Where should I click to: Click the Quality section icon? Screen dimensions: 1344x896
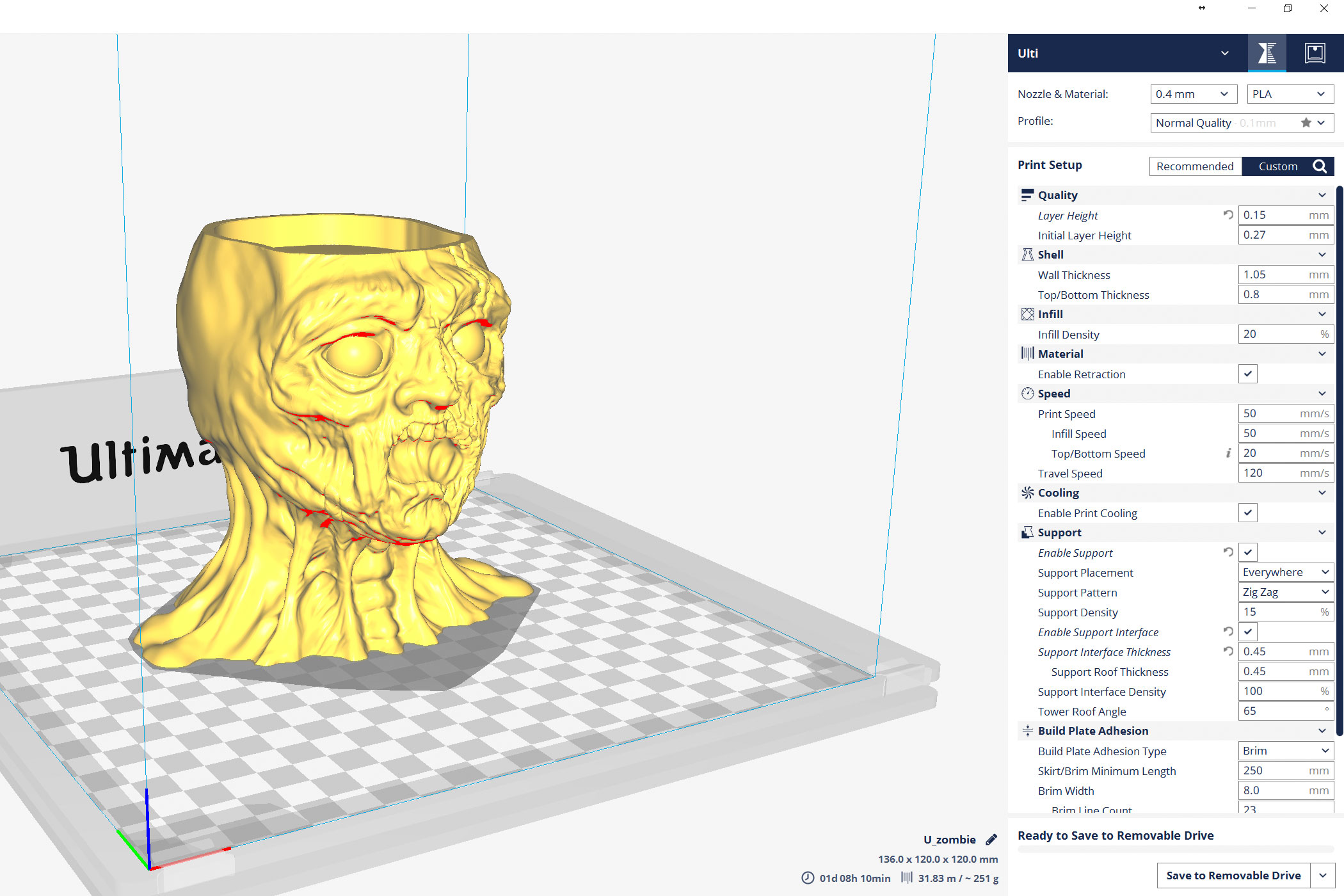(x=1028, y=195)
